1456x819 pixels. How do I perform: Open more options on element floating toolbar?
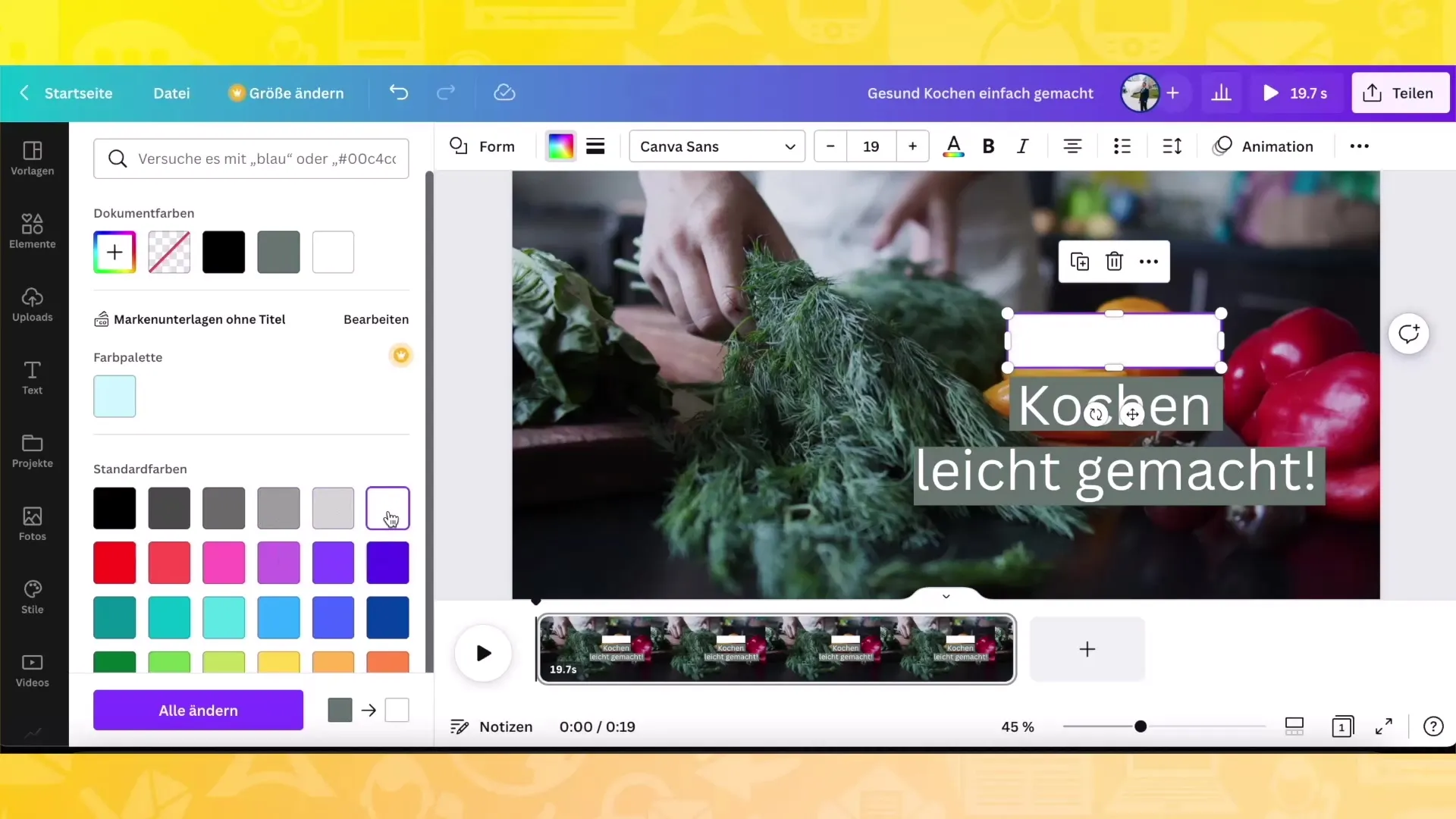coord(1149,262)
